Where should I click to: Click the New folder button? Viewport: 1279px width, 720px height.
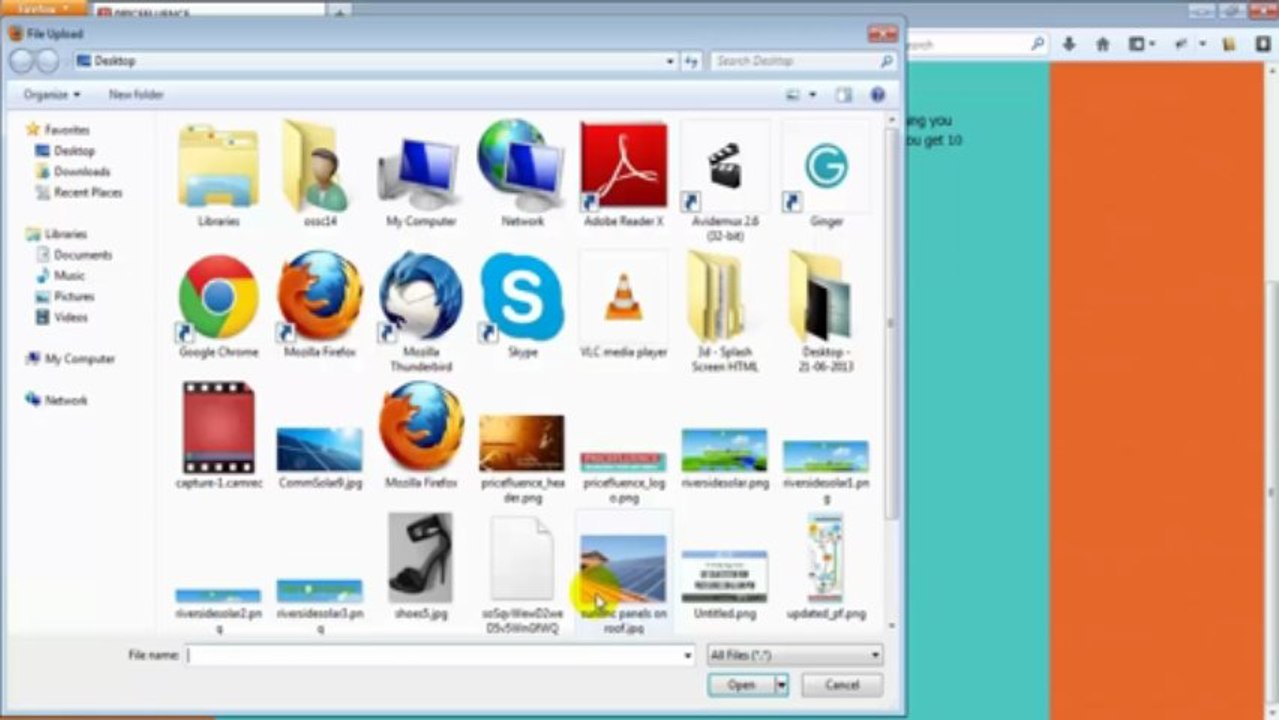(136, 94)
